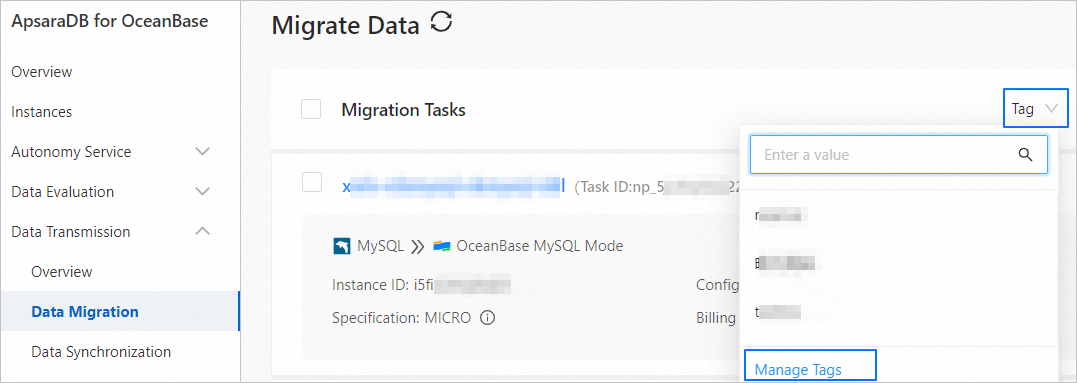The image size is (1077, 383).
Task: Tick the Migration Tasks select-all checkbox
Action: tap(311, 109)
